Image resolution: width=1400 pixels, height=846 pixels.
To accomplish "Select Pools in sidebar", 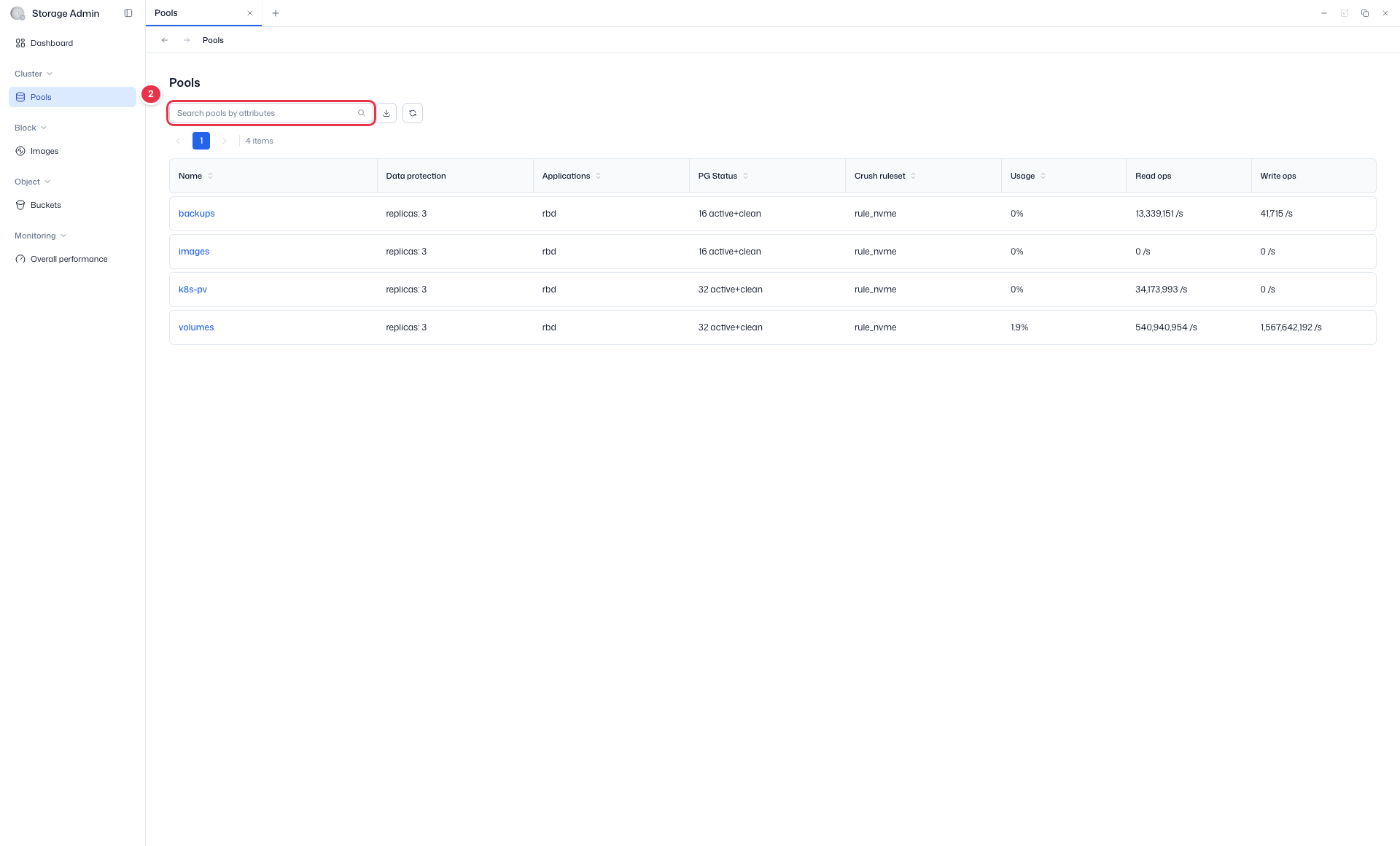I will coord(72,97).
